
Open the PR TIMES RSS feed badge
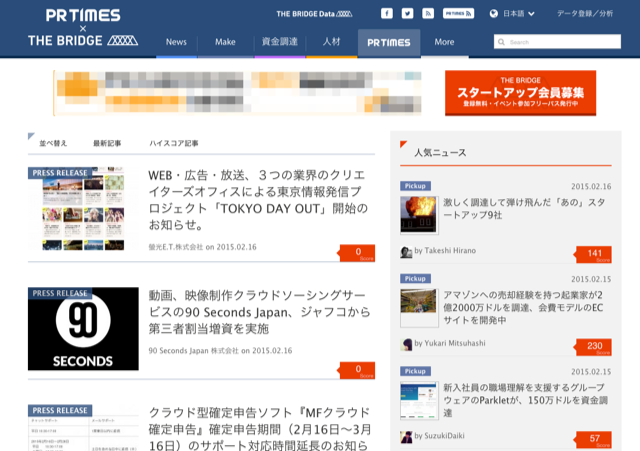[458, 13]
